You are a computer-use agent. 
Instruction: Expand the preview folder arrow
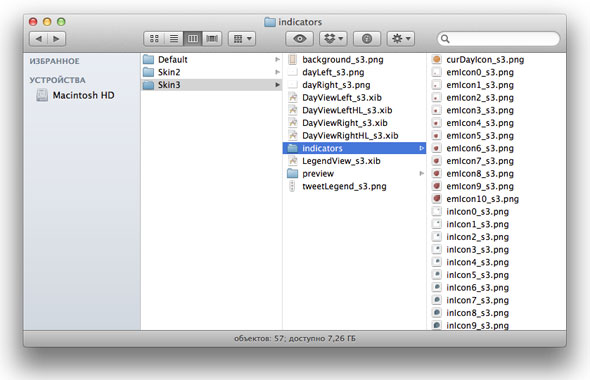pos(421,173)
